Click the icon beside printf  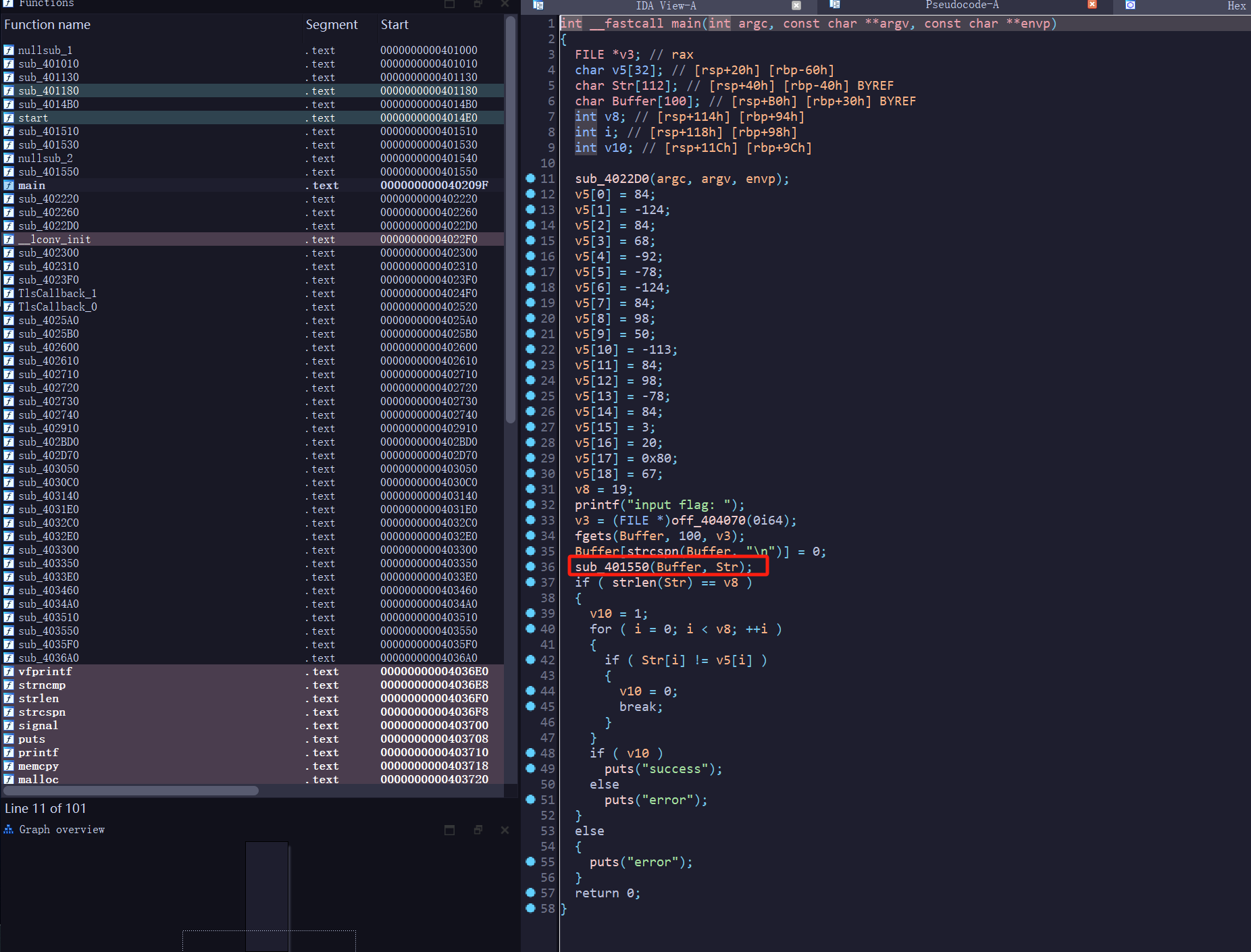click(9, 752)
